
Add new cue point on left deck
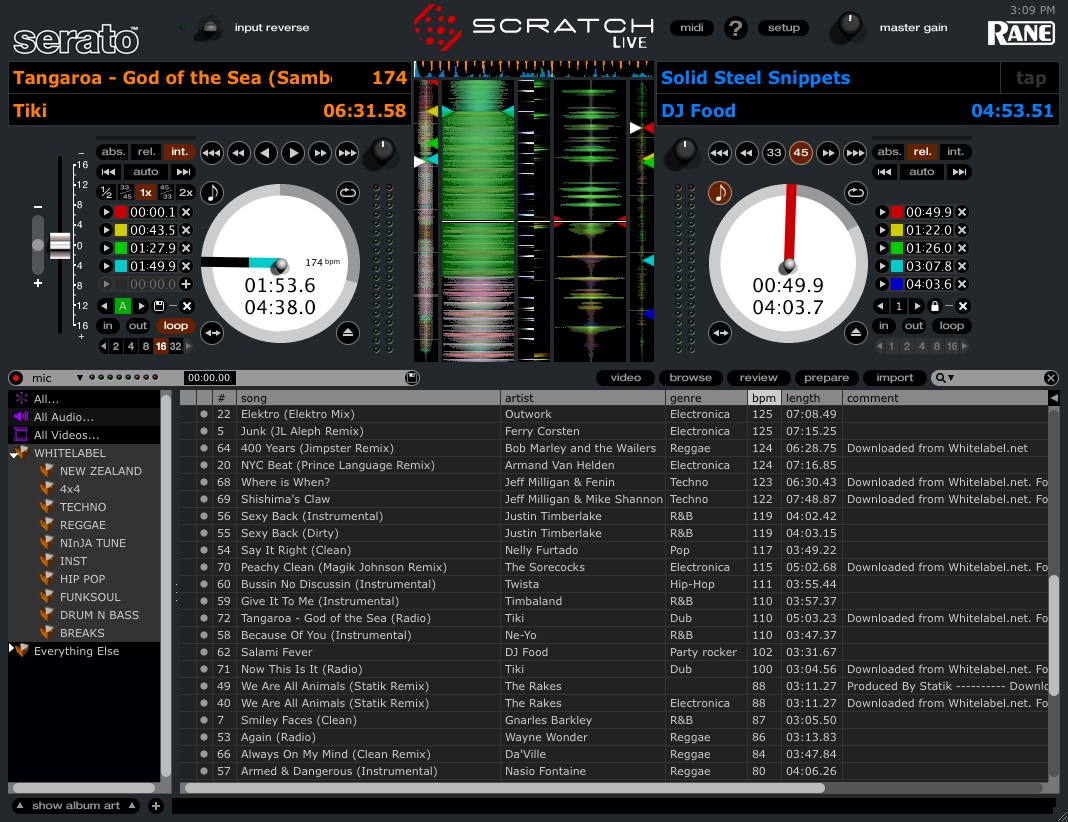[186, 284]
